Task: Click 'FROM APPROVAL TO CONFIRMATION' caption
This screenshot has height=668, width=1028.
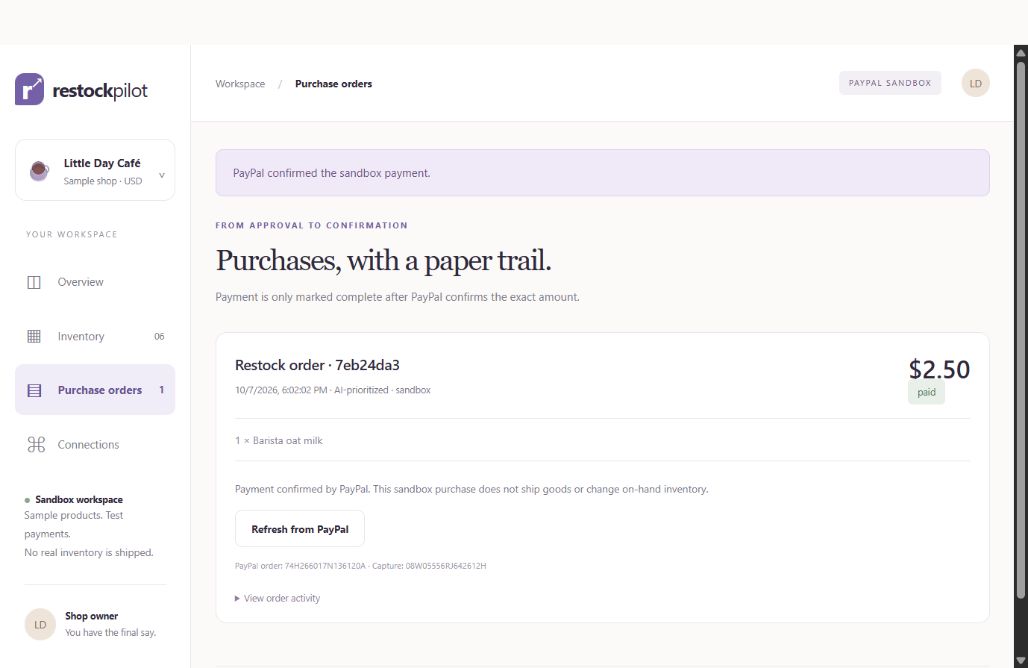Action: [x=311, y=226]
